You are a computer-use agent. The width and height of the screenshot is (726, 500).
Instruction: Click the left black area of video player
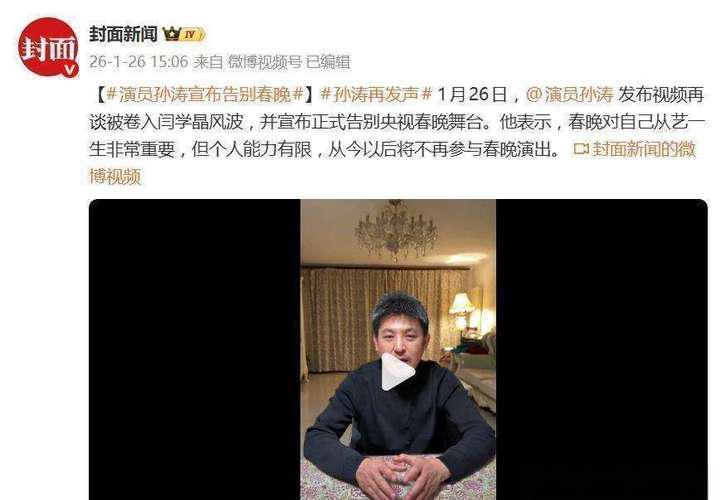[194, 350]
